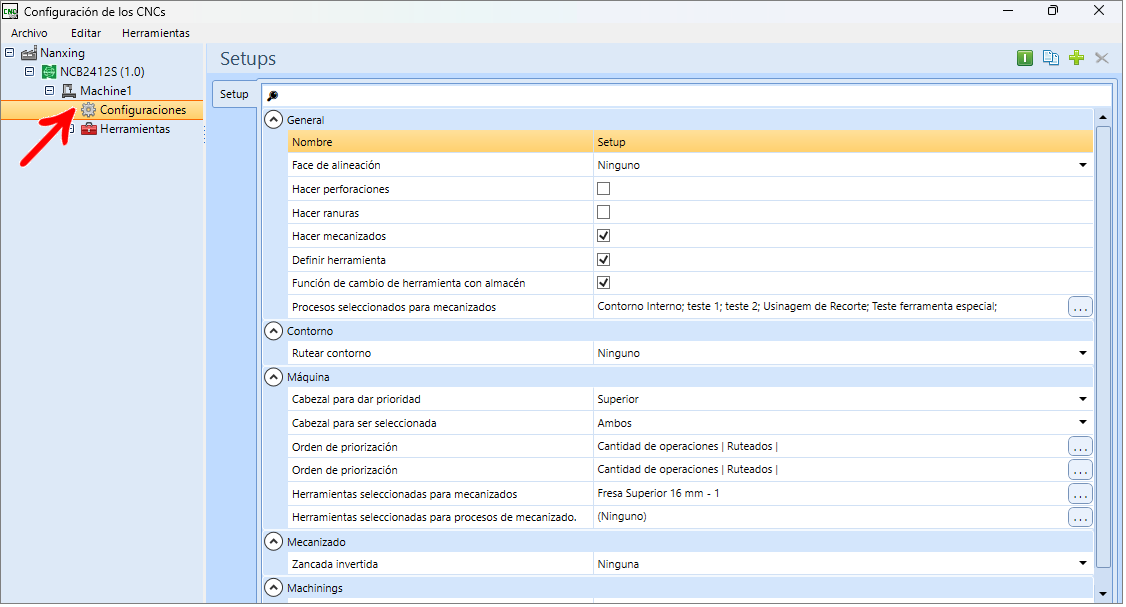Collapse the NCB2412S tree node
This screenshot has width=1126, height=607.
coord(29,72)
